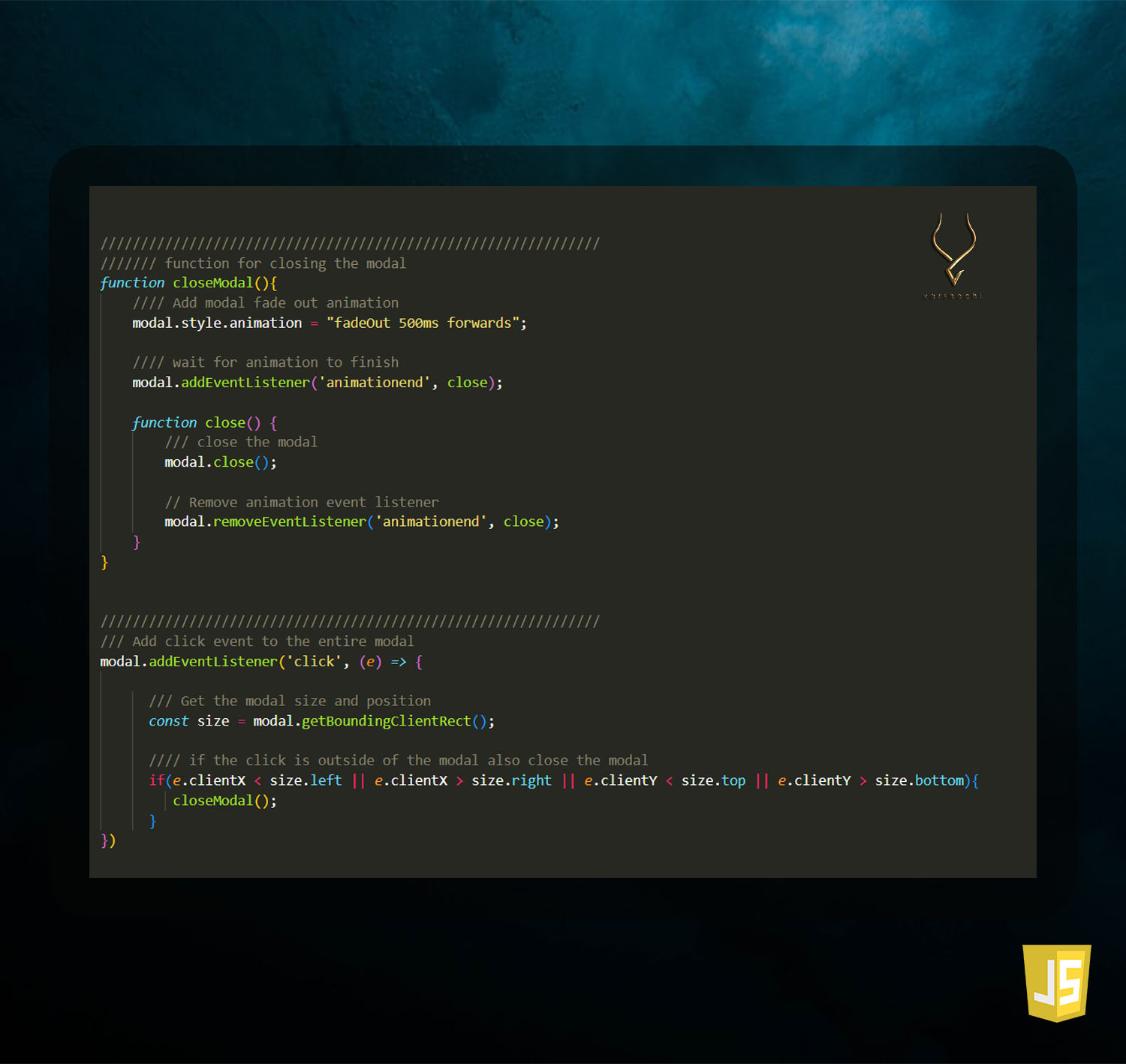Click the yellow JS shield logo
The width and height of the screenshot is (1126, 1064).
(x=1056, y=982)
